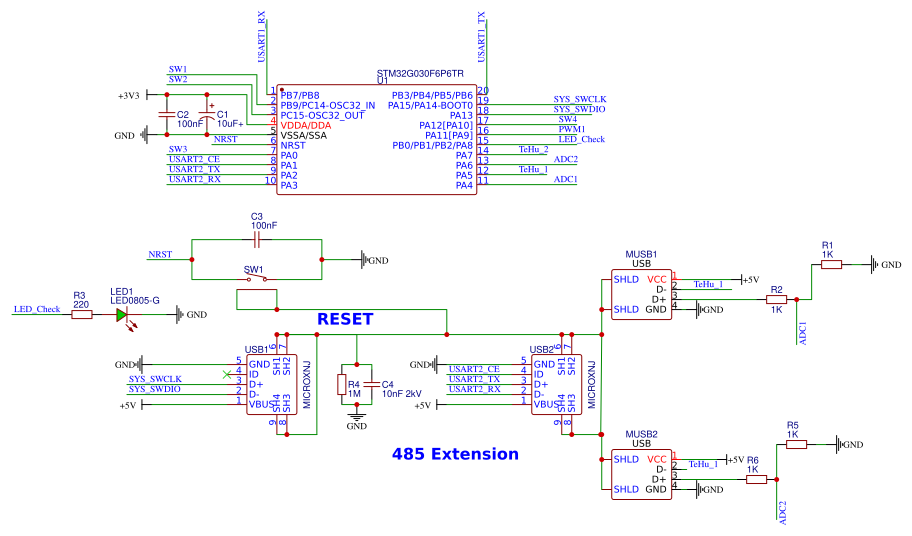Select the green LED1 diode symbol
Screen dimensions: 912x536
pos(122,315)
